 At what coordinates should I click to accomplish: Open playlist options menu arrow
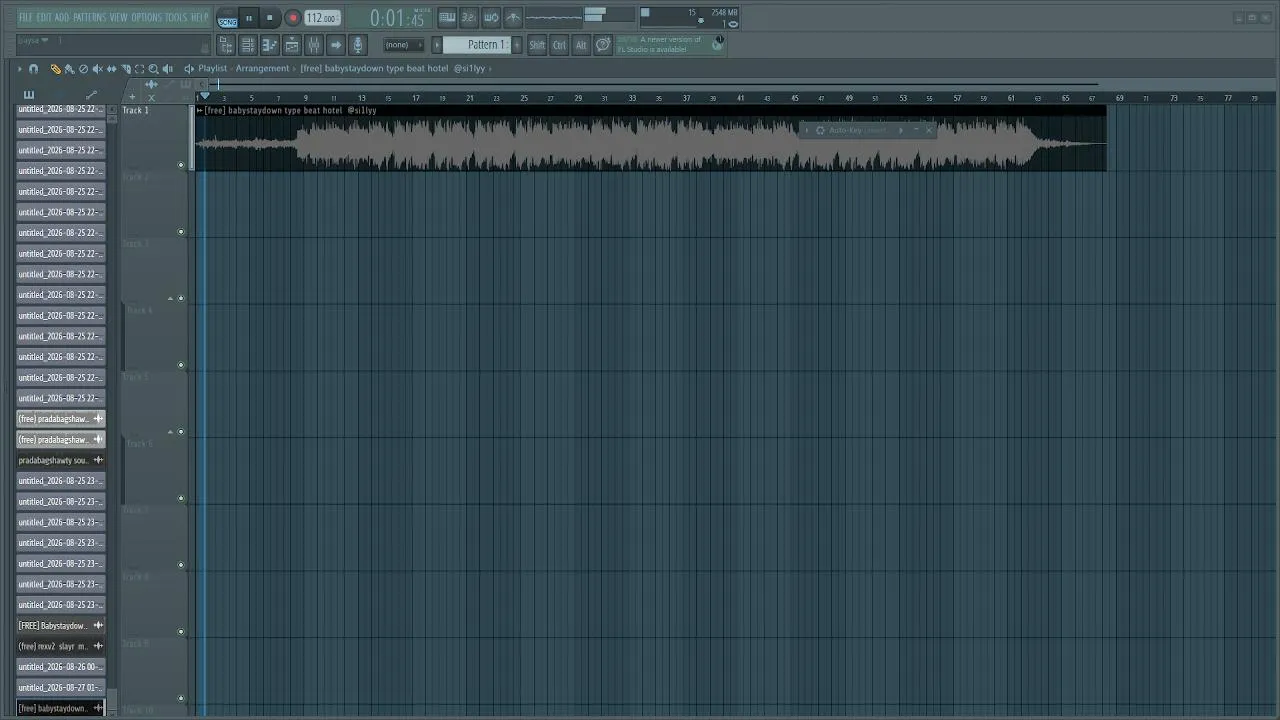(19, 69)
